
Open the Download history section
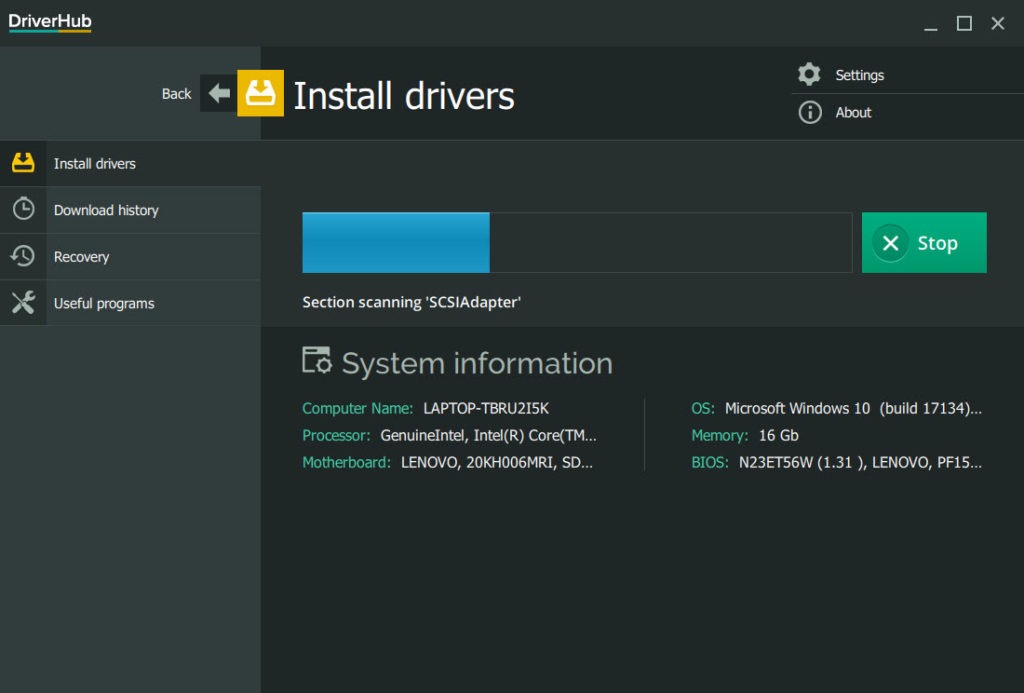131,210
